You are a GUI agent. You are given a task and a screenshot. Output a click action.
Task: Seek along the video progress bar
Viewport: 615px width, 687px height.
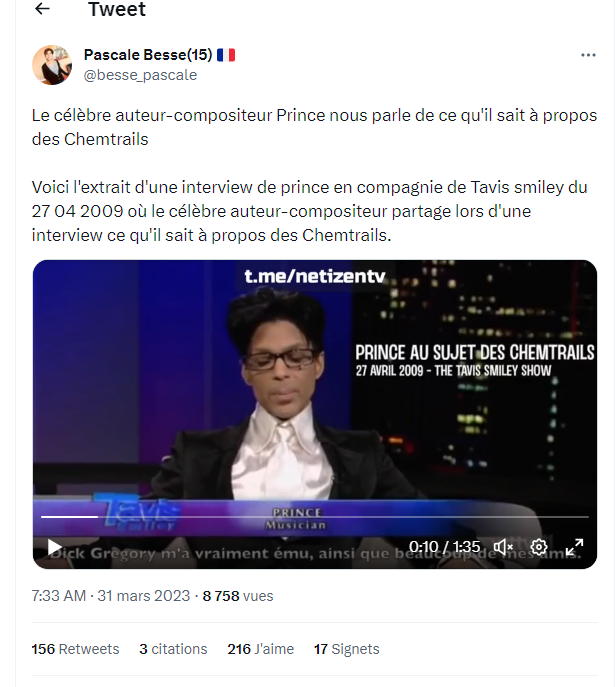click(x=315, y=517)
